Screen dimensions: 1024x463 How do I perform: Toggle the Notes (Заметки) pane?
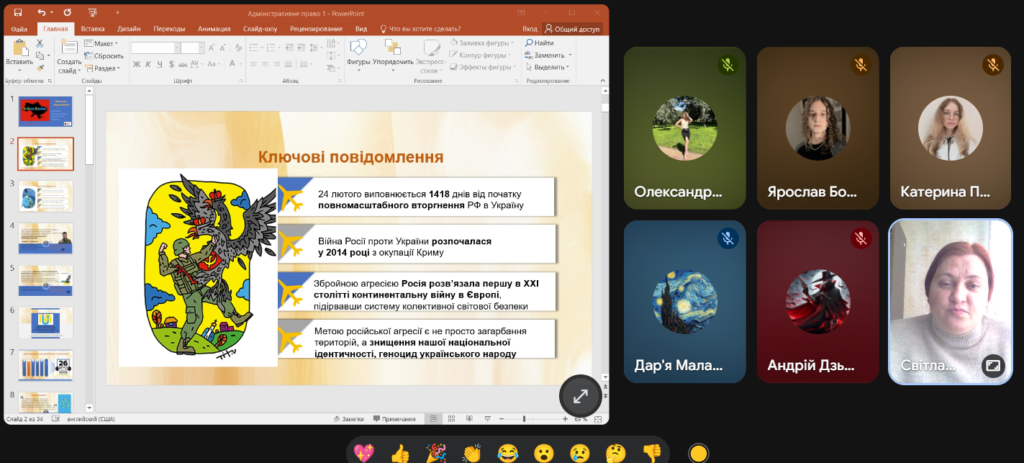[x=347, y=418]
